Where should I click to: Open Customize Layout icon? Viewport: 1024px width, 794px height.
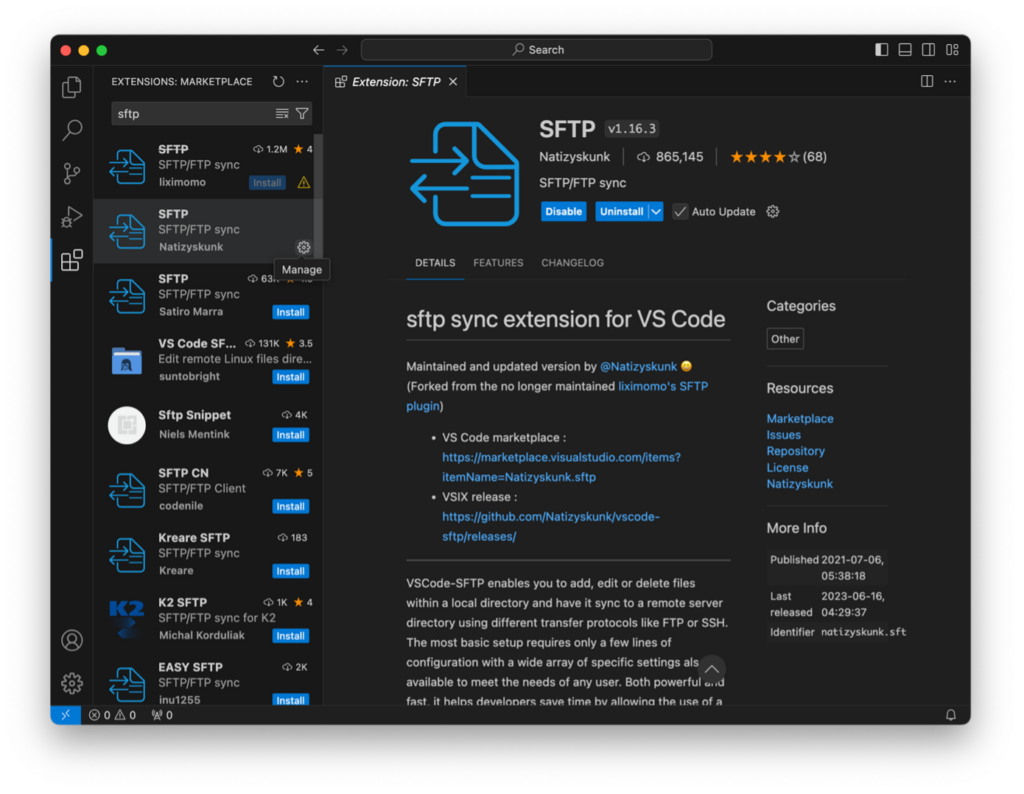952,50
